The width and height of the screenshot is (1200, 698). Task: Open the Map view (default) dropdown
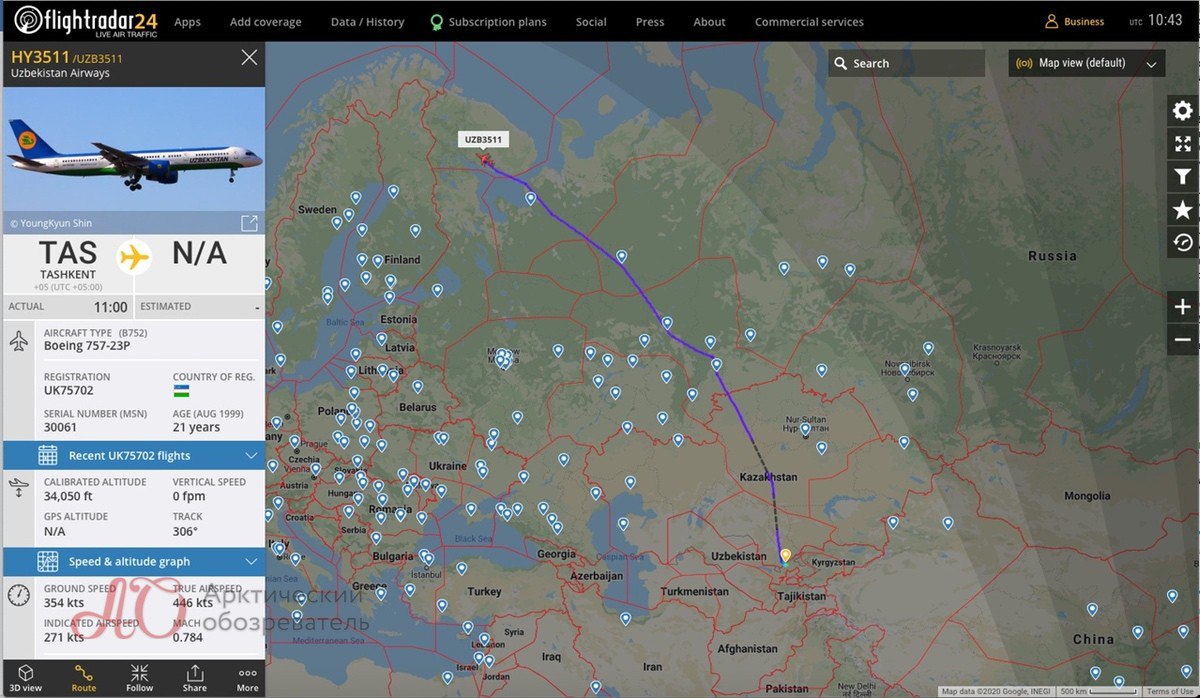1087,63
